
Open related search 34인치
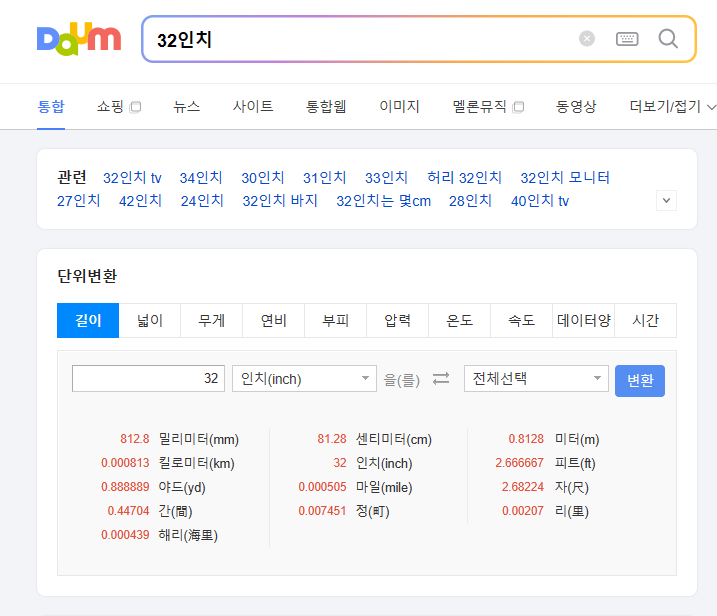click(x=201, y=177)
